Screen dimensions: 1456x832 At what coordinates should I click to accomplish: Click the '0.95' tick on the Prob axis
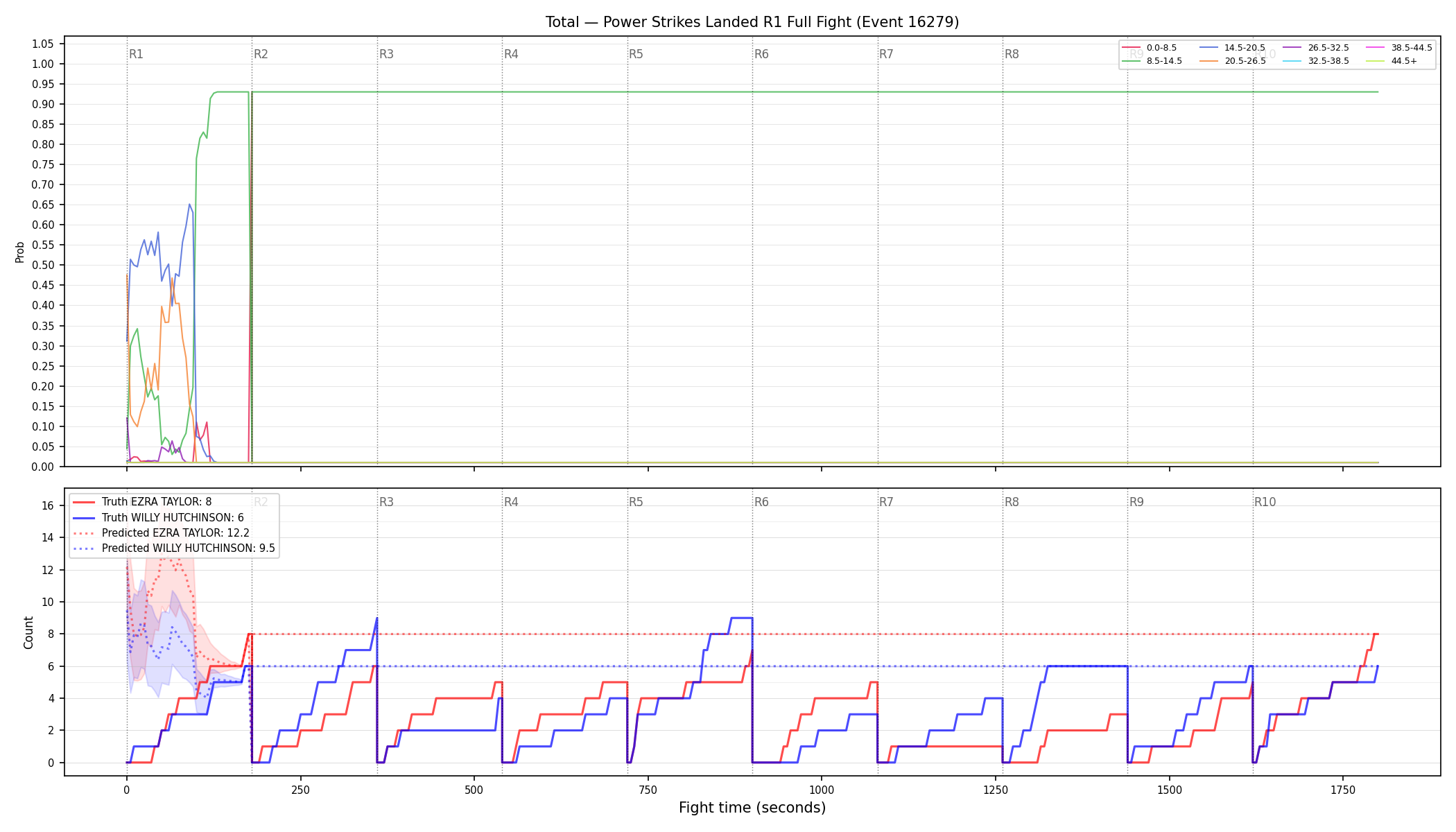click(43, 84)
